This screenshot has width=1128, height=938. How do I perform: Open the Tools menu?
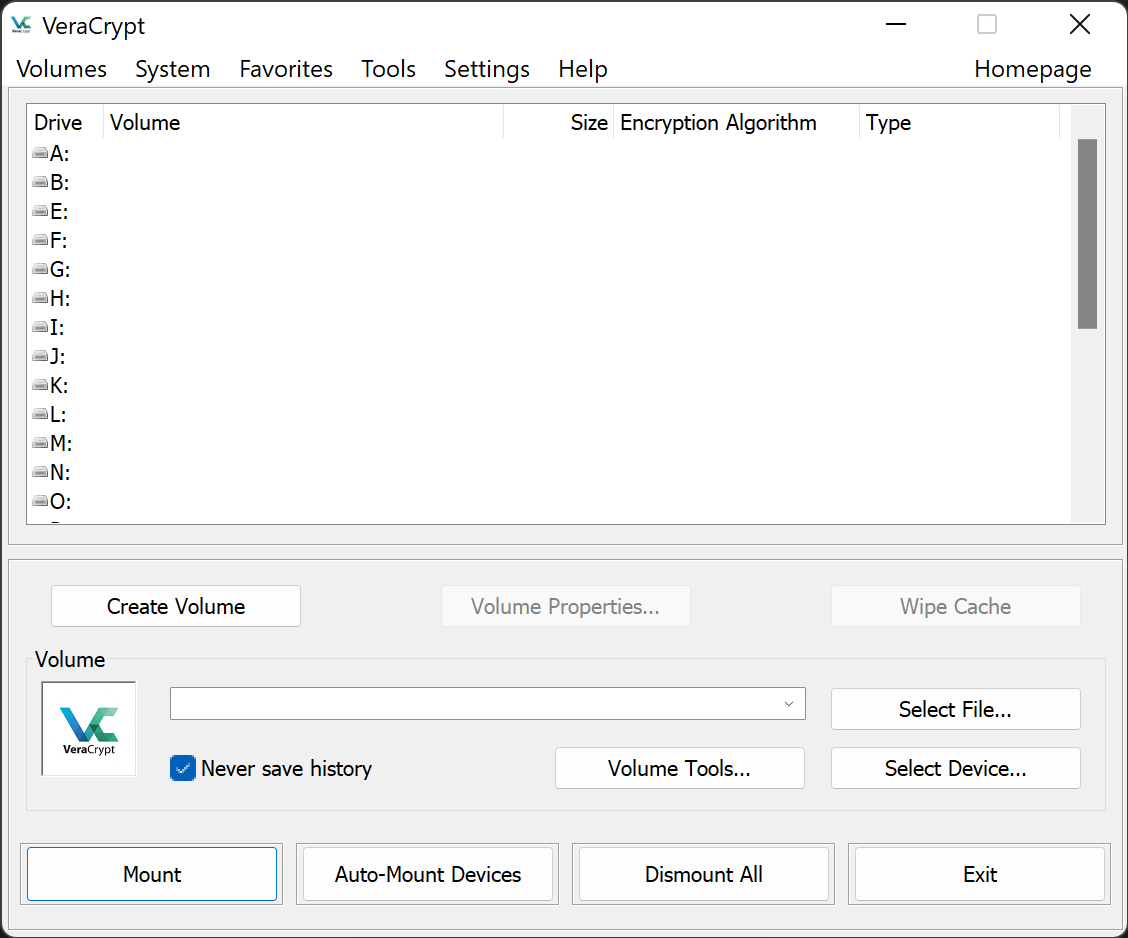(x=388, y=69)
